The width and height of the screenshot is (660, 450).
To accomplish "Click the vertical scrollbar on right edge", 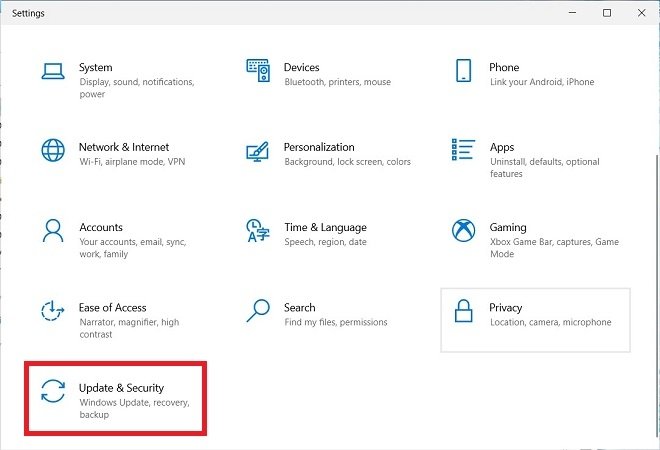I will pyautogui.click(x=657, y=295).
